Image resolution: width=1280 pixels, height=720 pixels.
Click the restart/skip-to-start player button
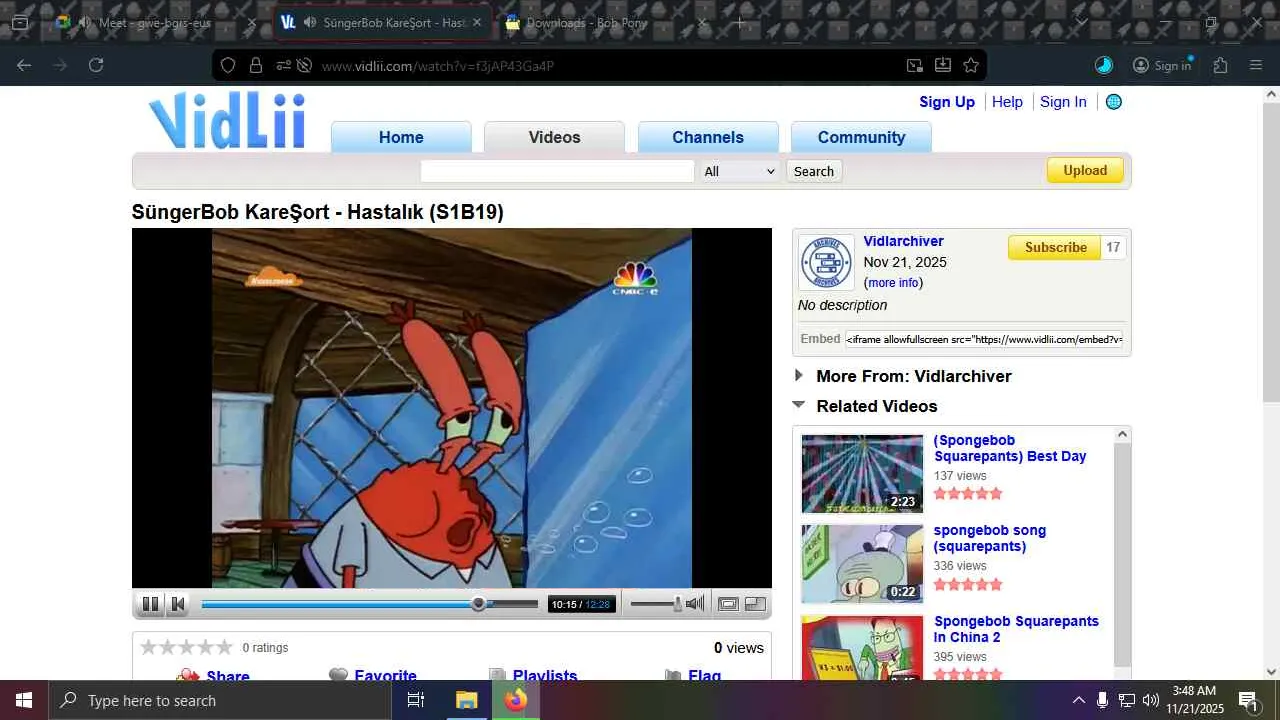(x=178, y=604)
